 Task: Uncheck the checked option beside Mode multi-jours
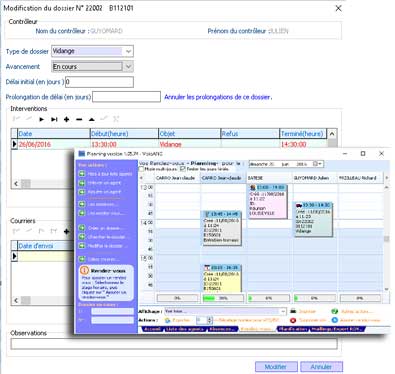[x=183, y=169]
